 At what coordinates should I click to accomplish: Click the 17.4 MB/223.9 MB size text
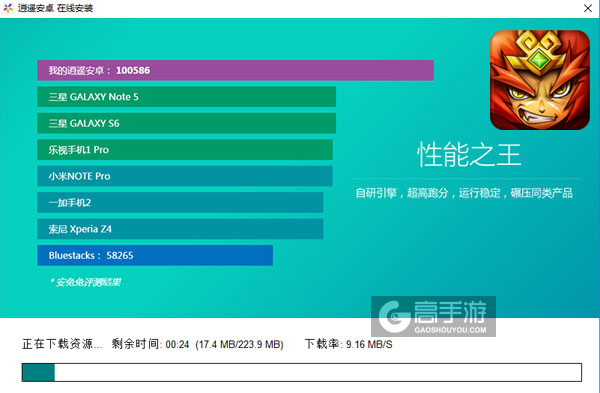(239, 344)
